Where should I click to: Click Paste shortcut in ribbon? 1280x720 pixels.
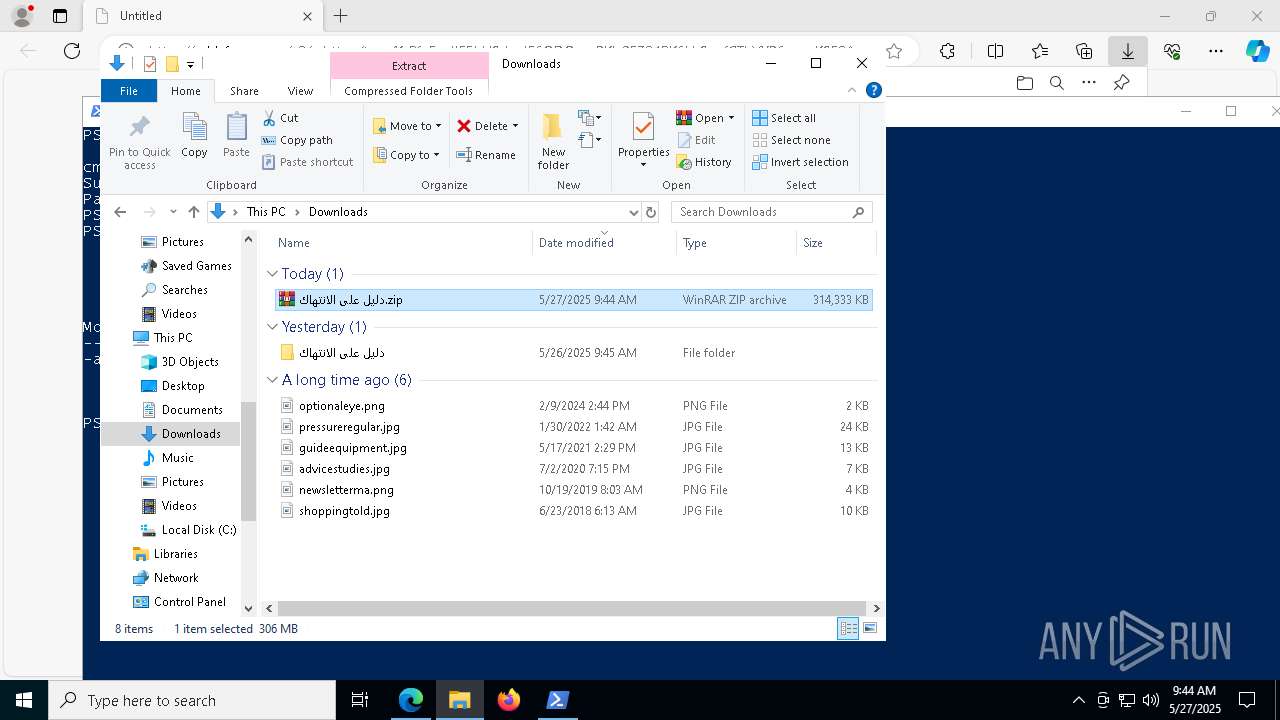[x=307, y=162]
